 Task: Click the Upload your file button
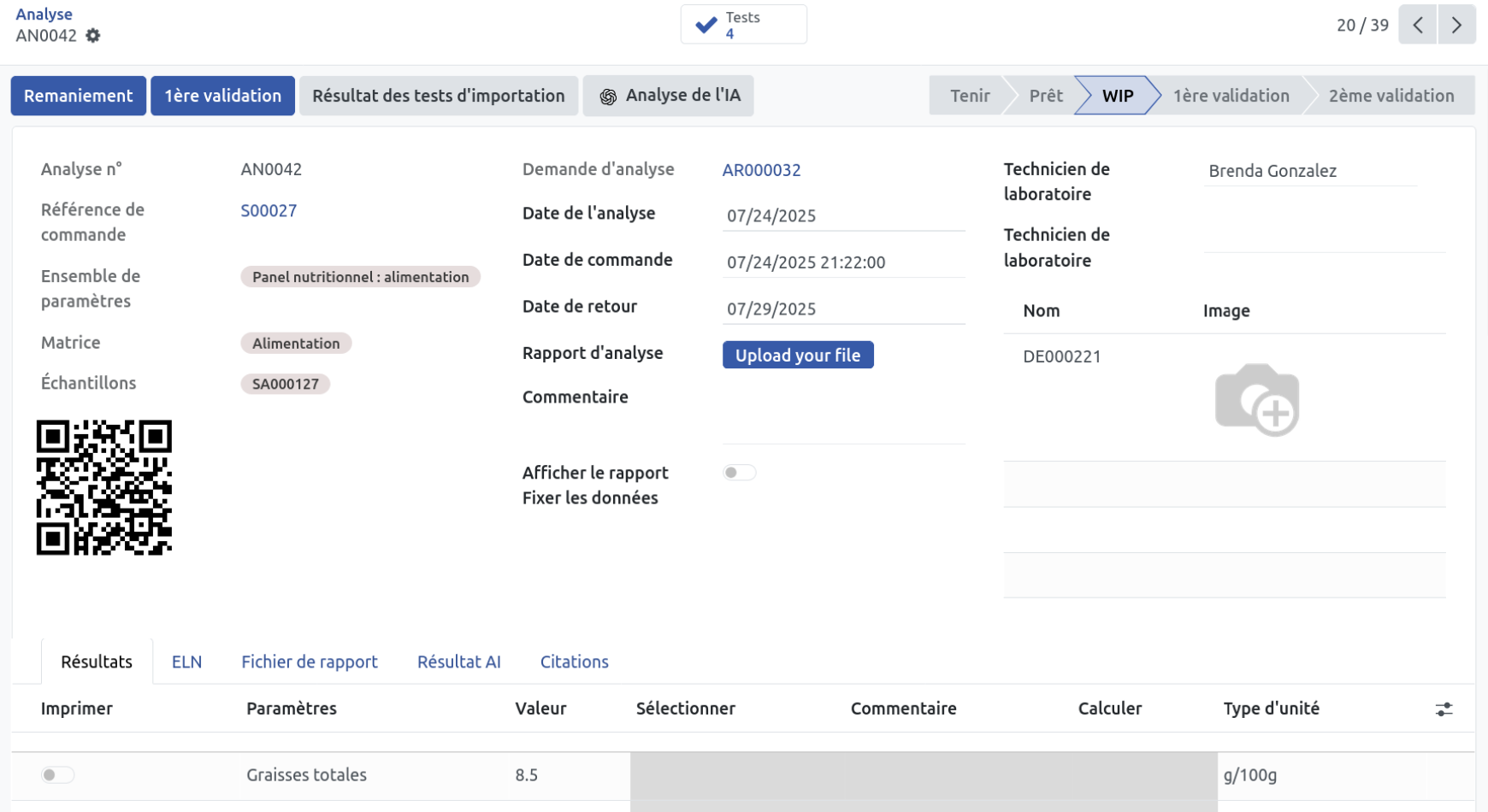(797, 356)
